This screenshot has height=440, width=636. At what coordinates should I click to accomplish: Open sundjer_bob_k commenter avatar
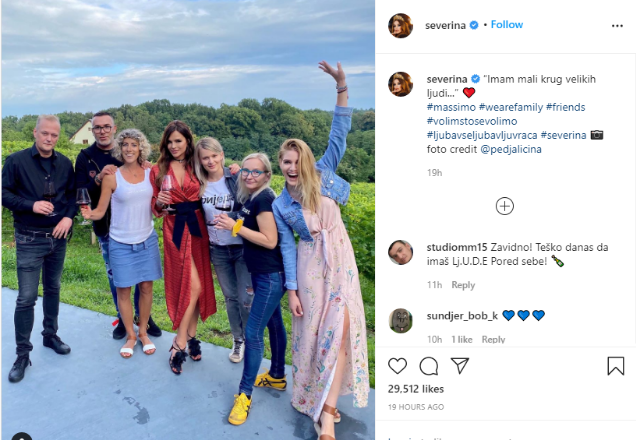pyautogui.click(x=400, y=320)
